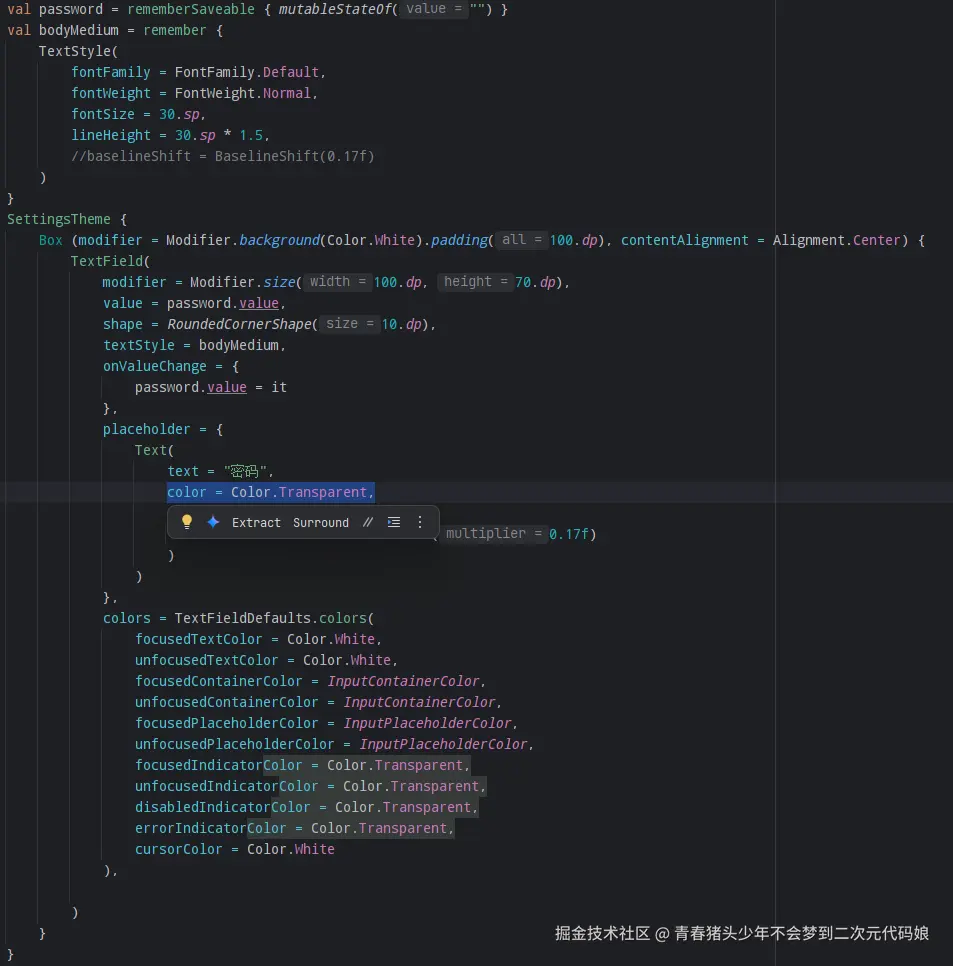Image resolution: width=953 pixels, height=966 pixels.
Task: Click 'FontWeight.Normal' value
Action: [243, 93]
